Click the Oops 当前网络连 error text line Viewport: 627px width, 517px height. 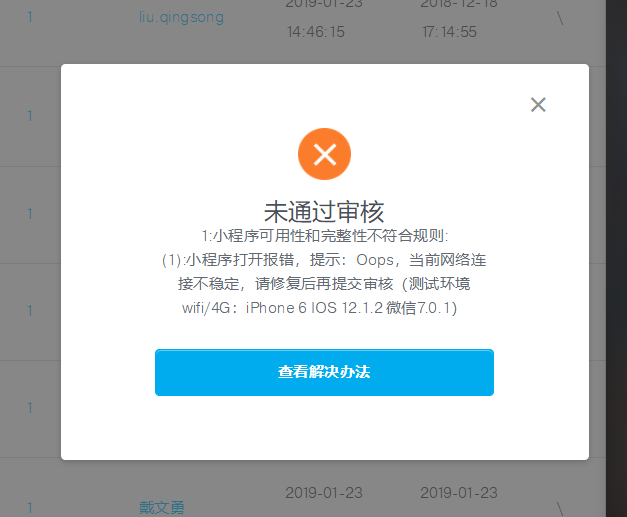pyautogui.click(x=324, y=260)
